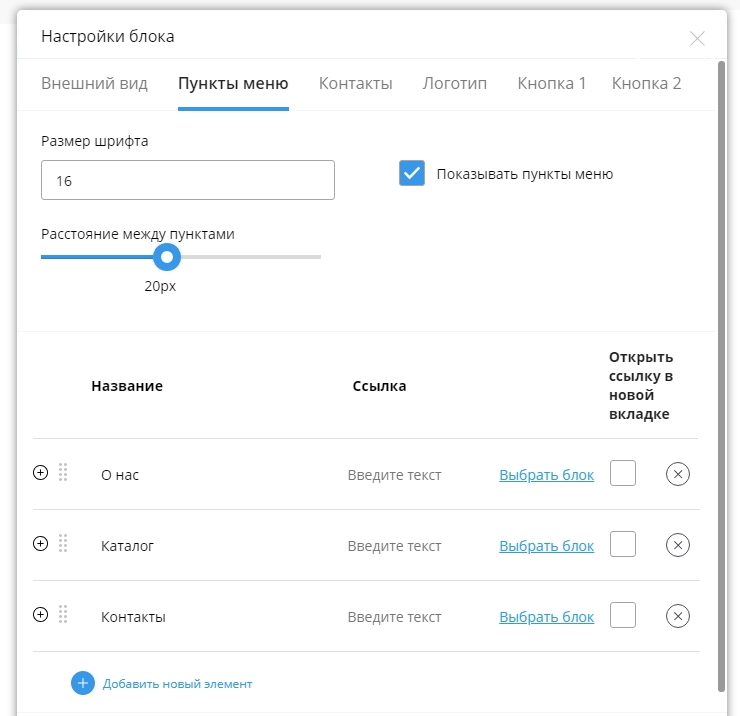
Task: Uncheck 'Показывать пункты меню' checkbox
Action: click(x=412, y=173)
